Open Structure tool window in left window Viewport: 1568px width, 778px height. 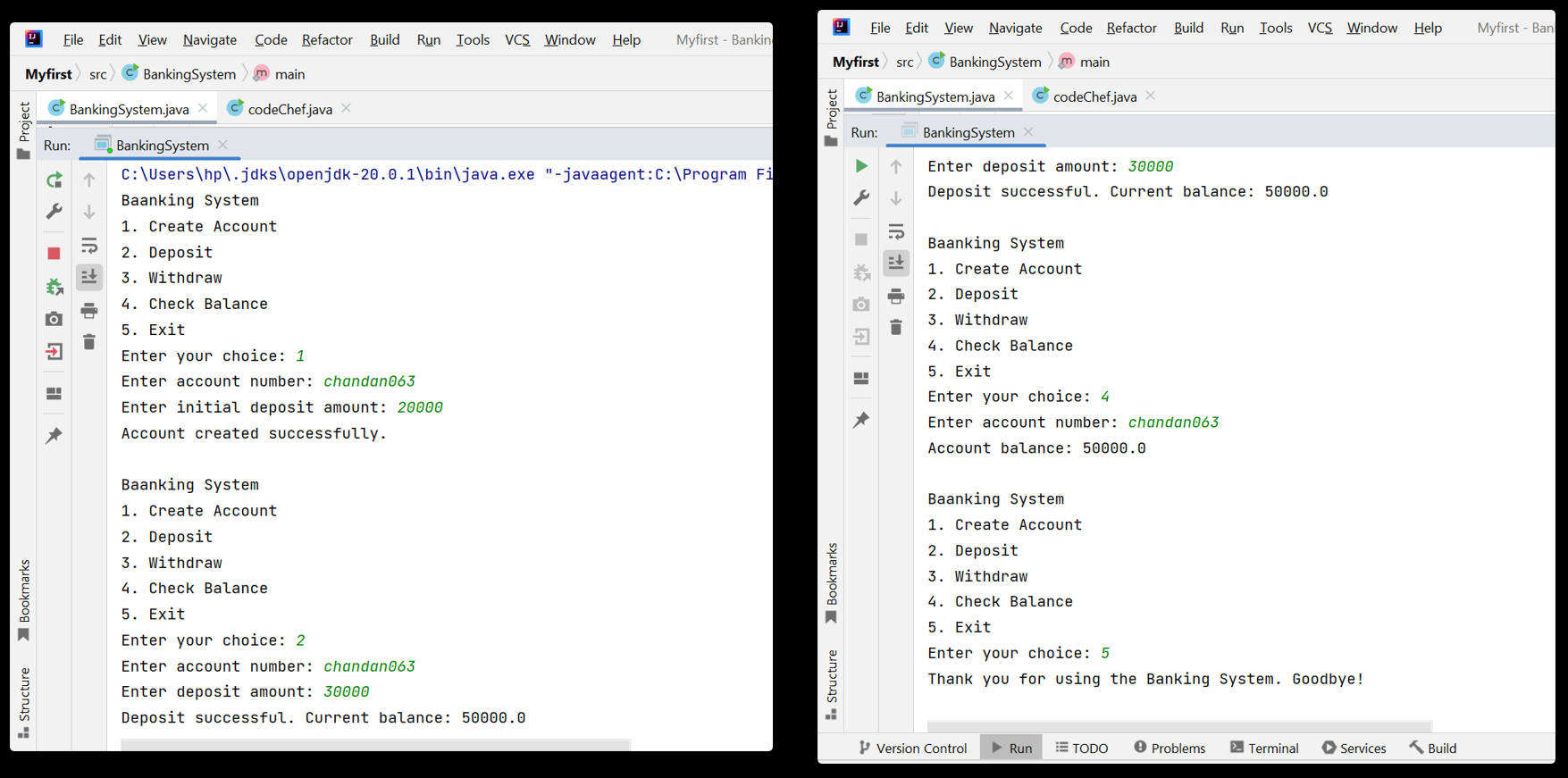tap(24, 703)
